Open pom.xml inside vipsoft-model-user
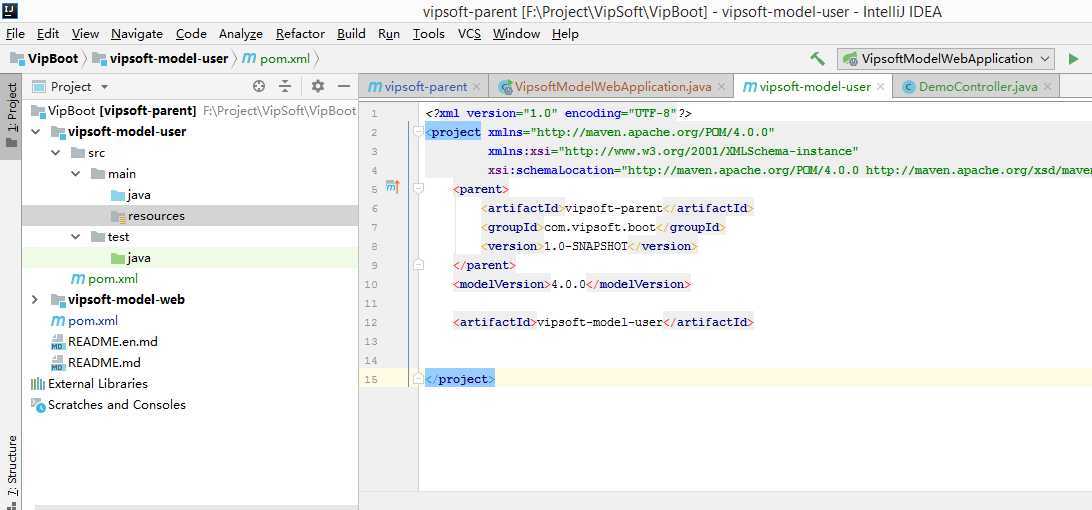The height and width of the screenshot is (510, 1092). coord(104,279)
